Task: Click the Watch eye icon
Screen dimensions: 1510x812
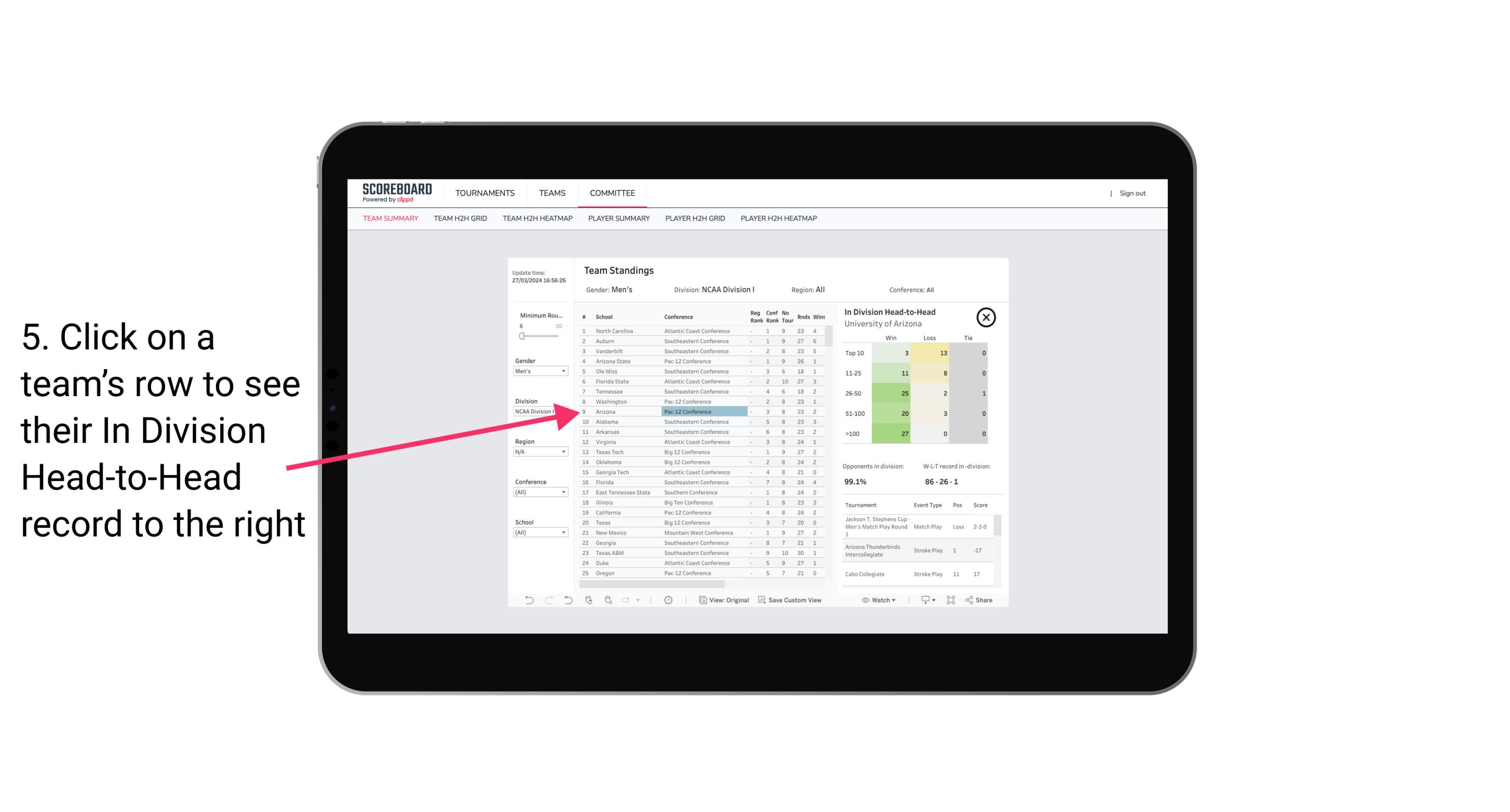Action: click(x=866, y=600)
